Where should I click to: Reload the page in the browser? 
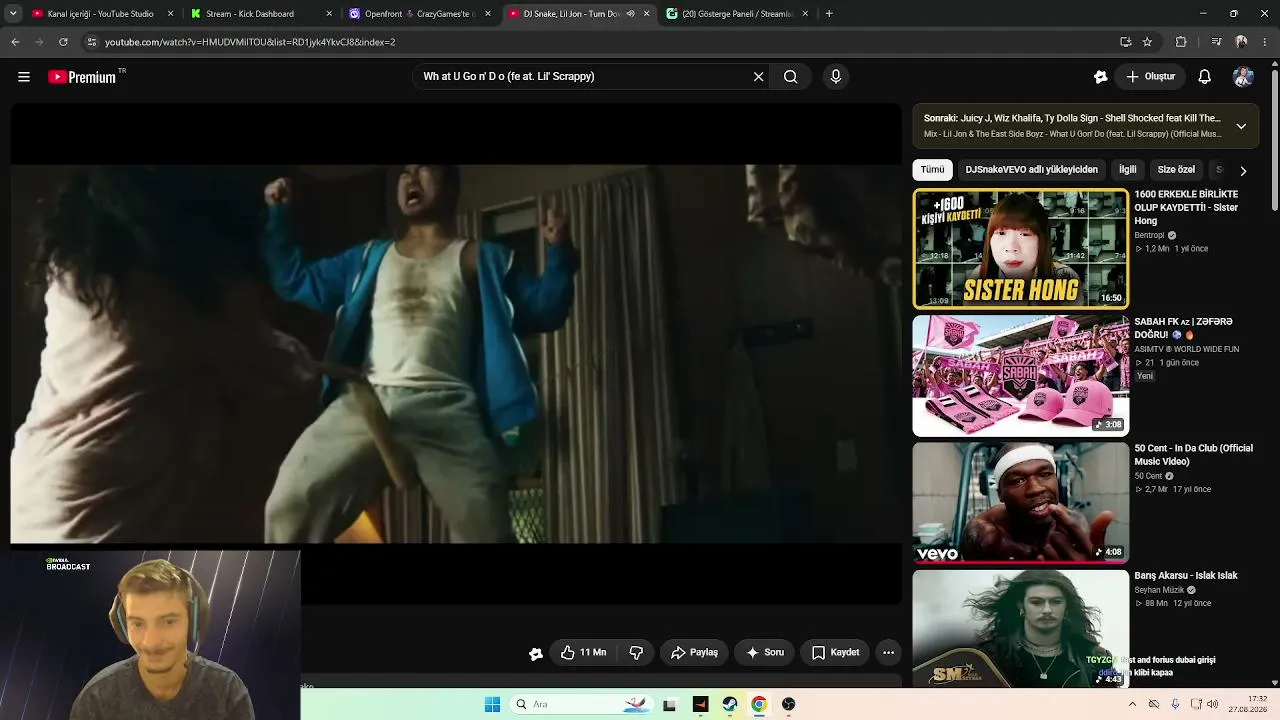[63, 42]
